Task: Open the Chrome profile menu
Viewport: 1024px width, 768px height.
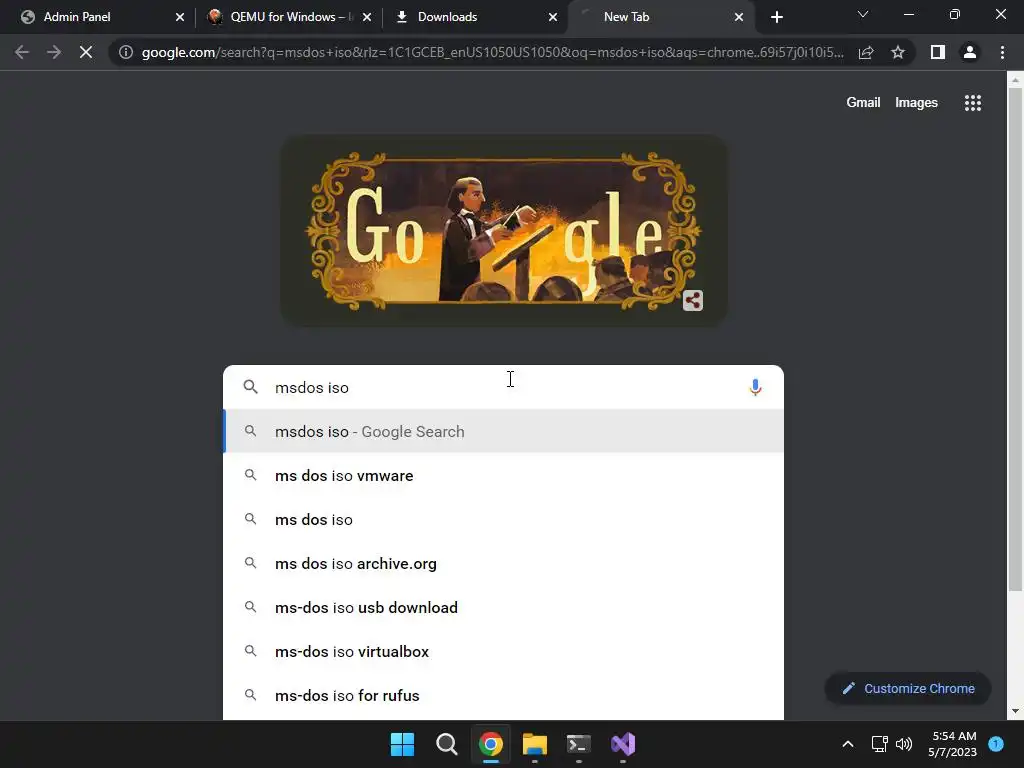Action: pyautogui.click(x=970, y=52)
